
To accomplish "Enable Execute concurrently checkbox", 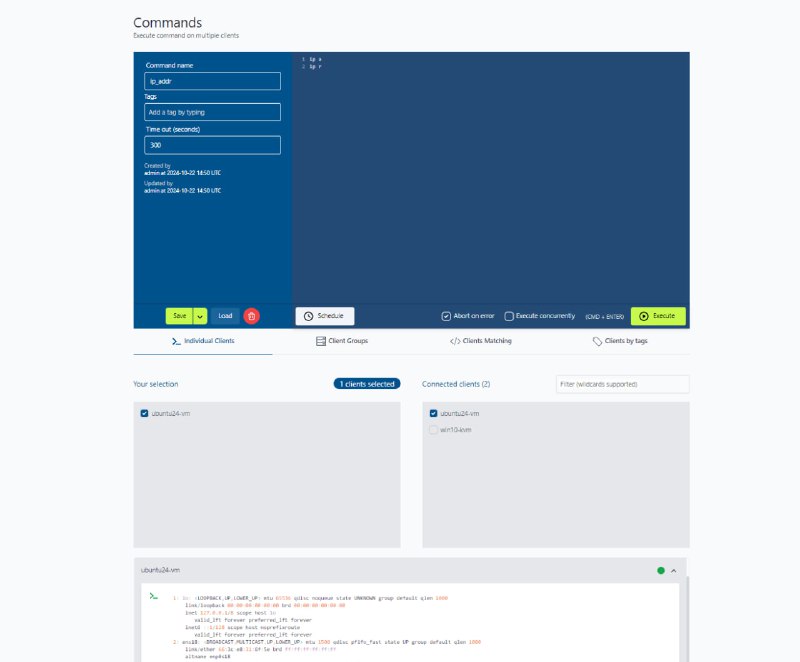I will [x=509, y=316].
